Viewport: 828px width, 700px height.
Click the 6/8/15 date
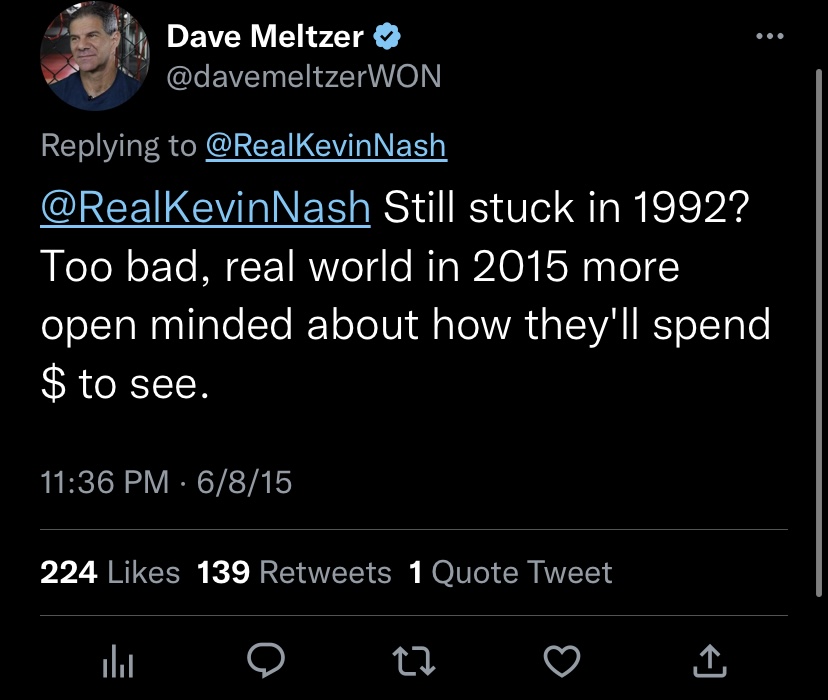[x=244, y=482]
